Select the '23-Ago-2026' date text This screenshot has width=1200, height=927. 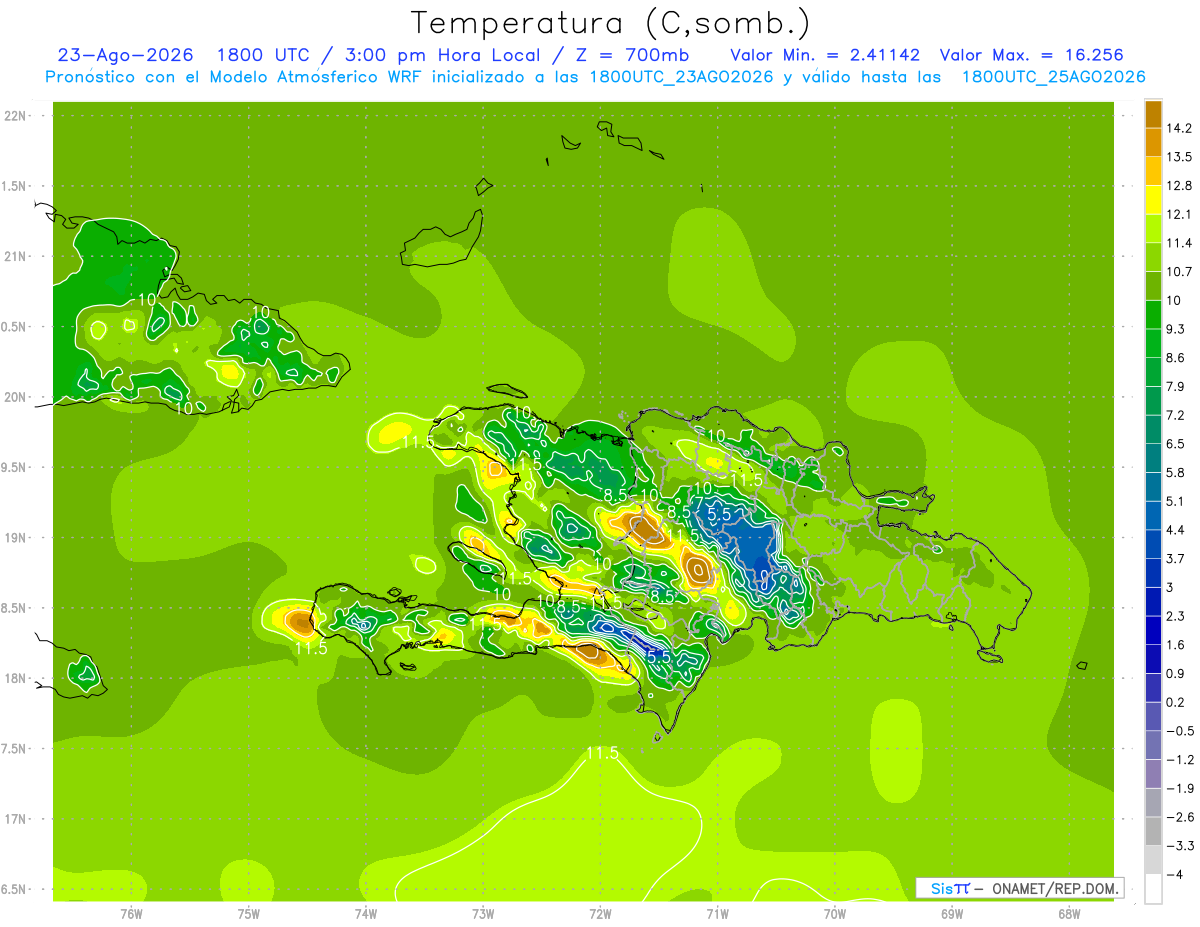(x=126, y=55)
